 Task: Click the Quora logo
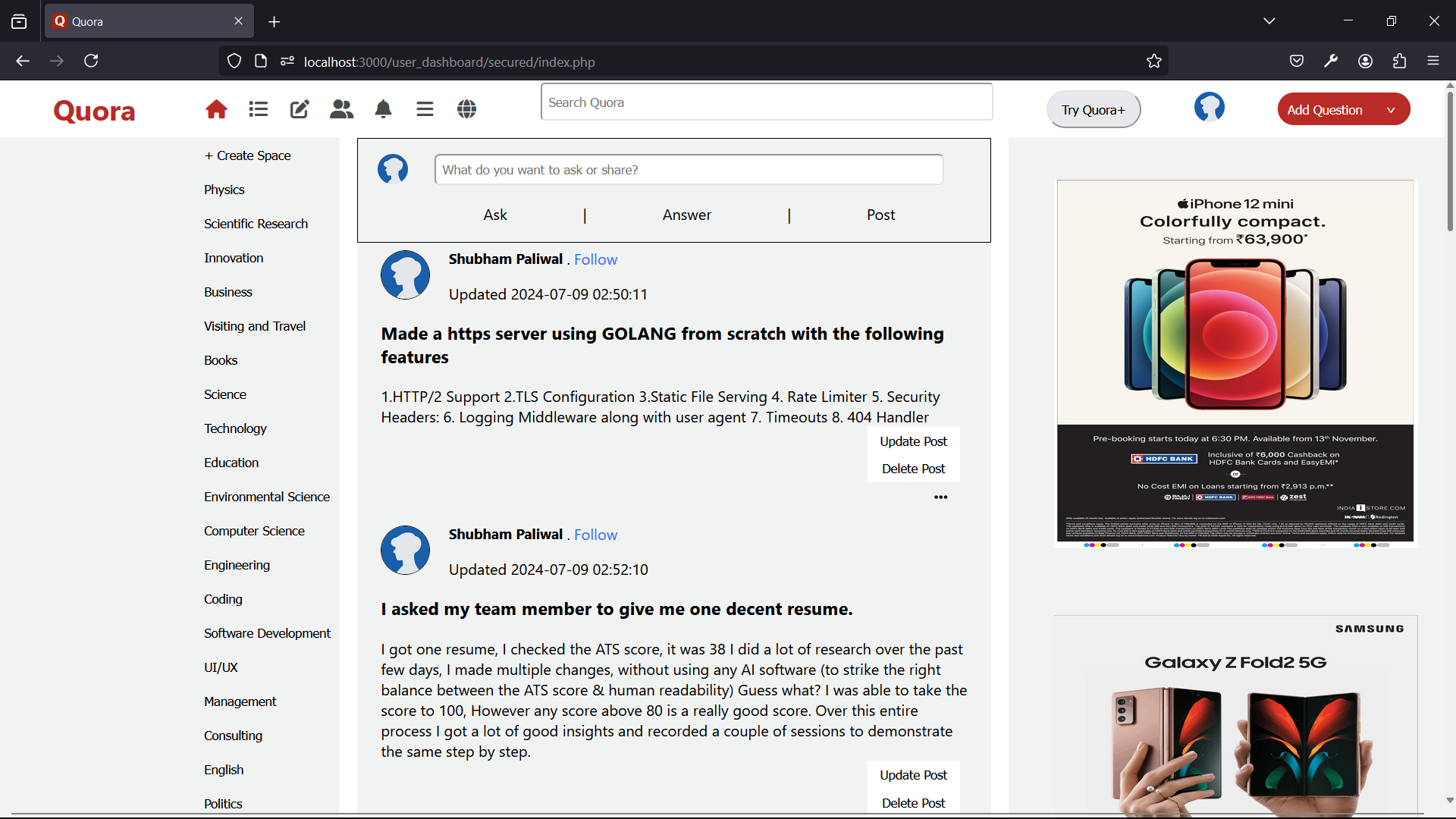point(94,111)
